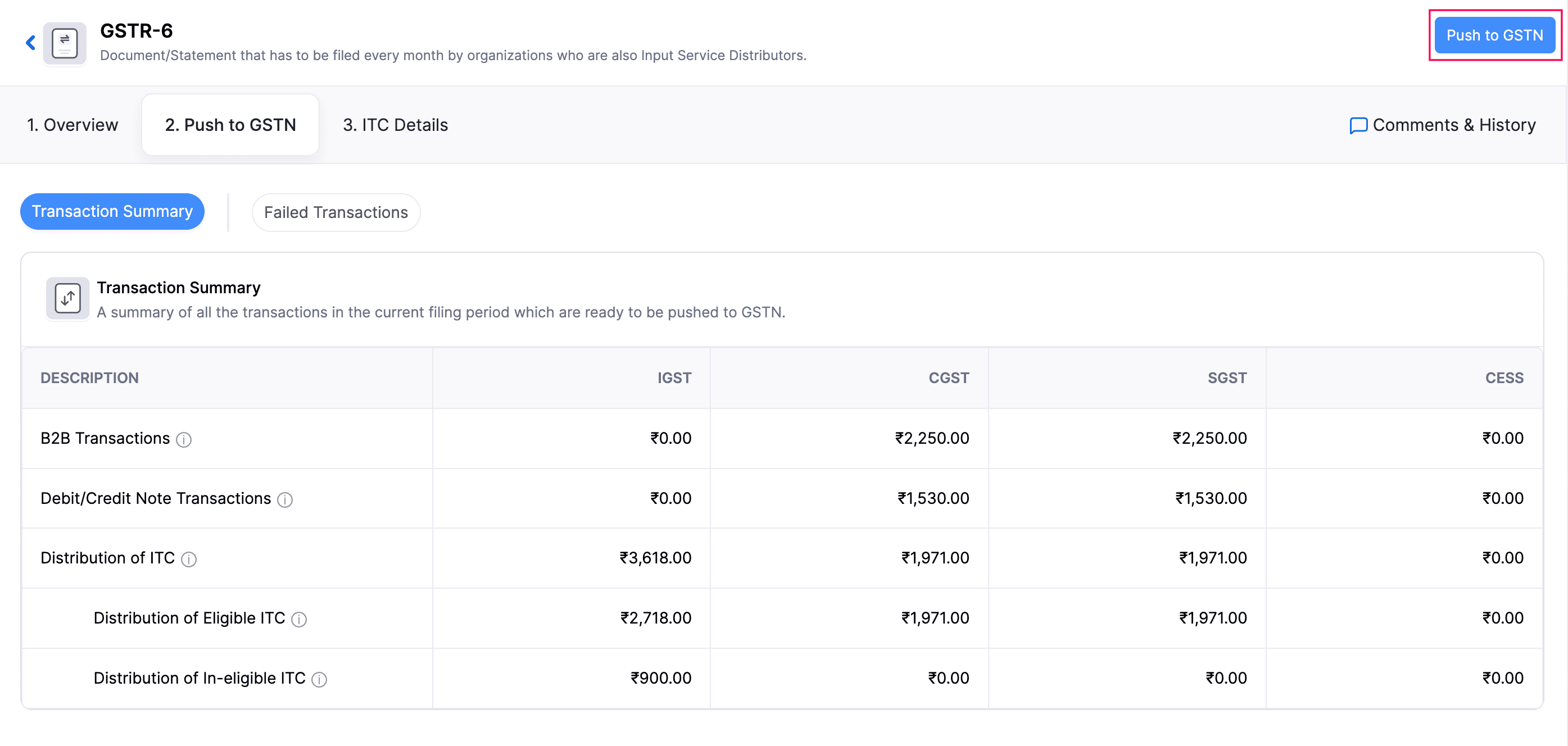The image size is (1568, 746).
Task: Select the 2. Push to GSTN tab
Action: [x=230, y=125]
